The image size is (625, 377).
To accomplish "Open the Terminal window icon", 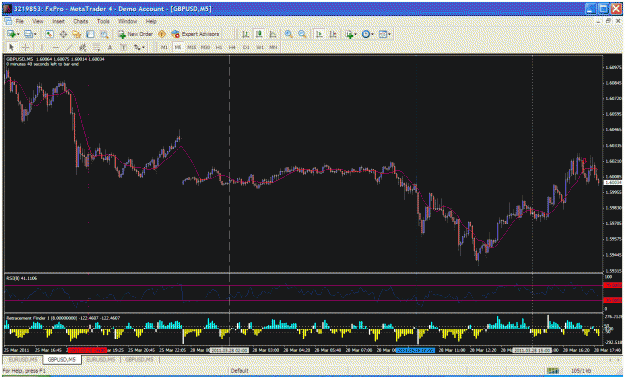I will click(90, 34).
